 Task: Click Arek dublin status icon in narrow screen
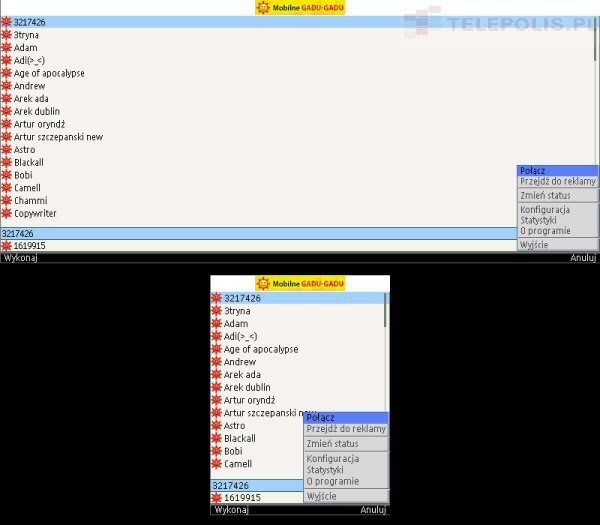[217, 387]
